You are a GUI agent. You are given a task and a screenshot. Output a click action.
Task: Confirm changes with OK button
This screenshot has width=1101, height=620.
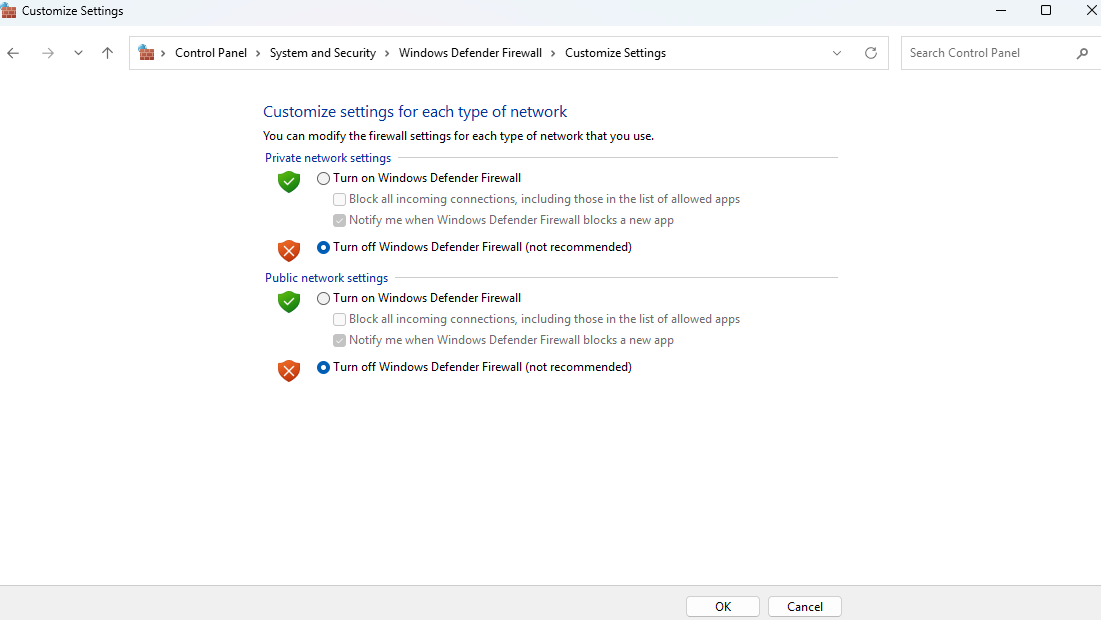723,607
